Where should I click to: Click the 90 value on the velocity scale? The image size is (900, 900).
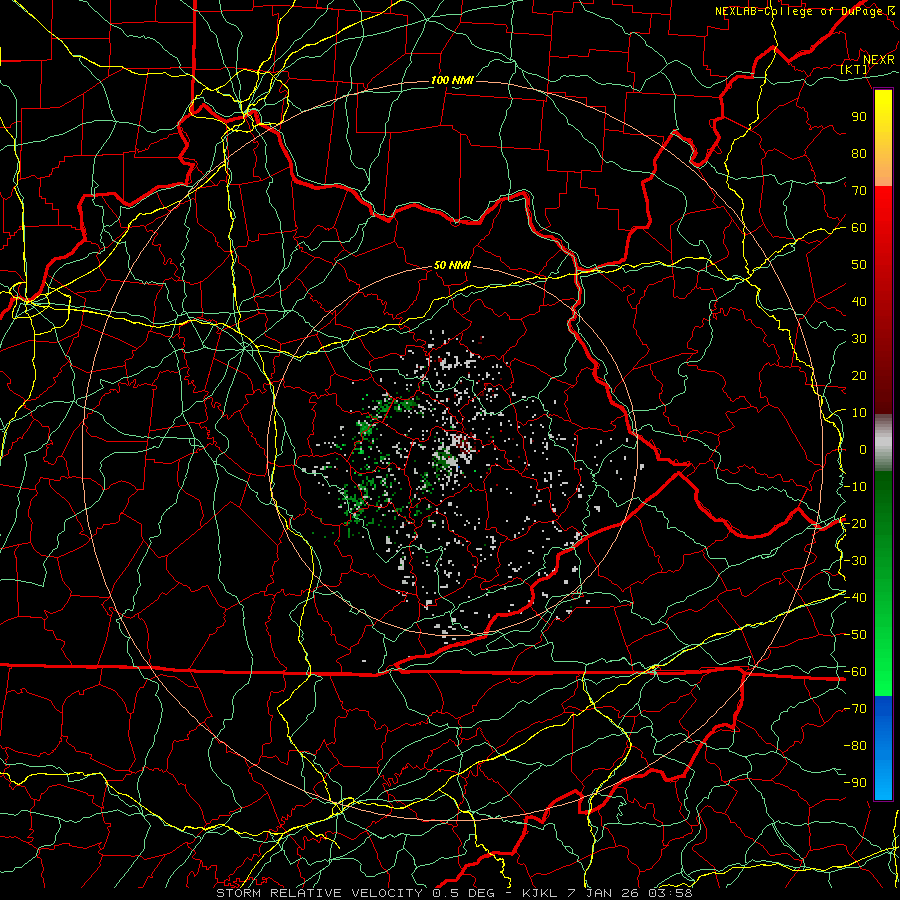pos(859,117)
